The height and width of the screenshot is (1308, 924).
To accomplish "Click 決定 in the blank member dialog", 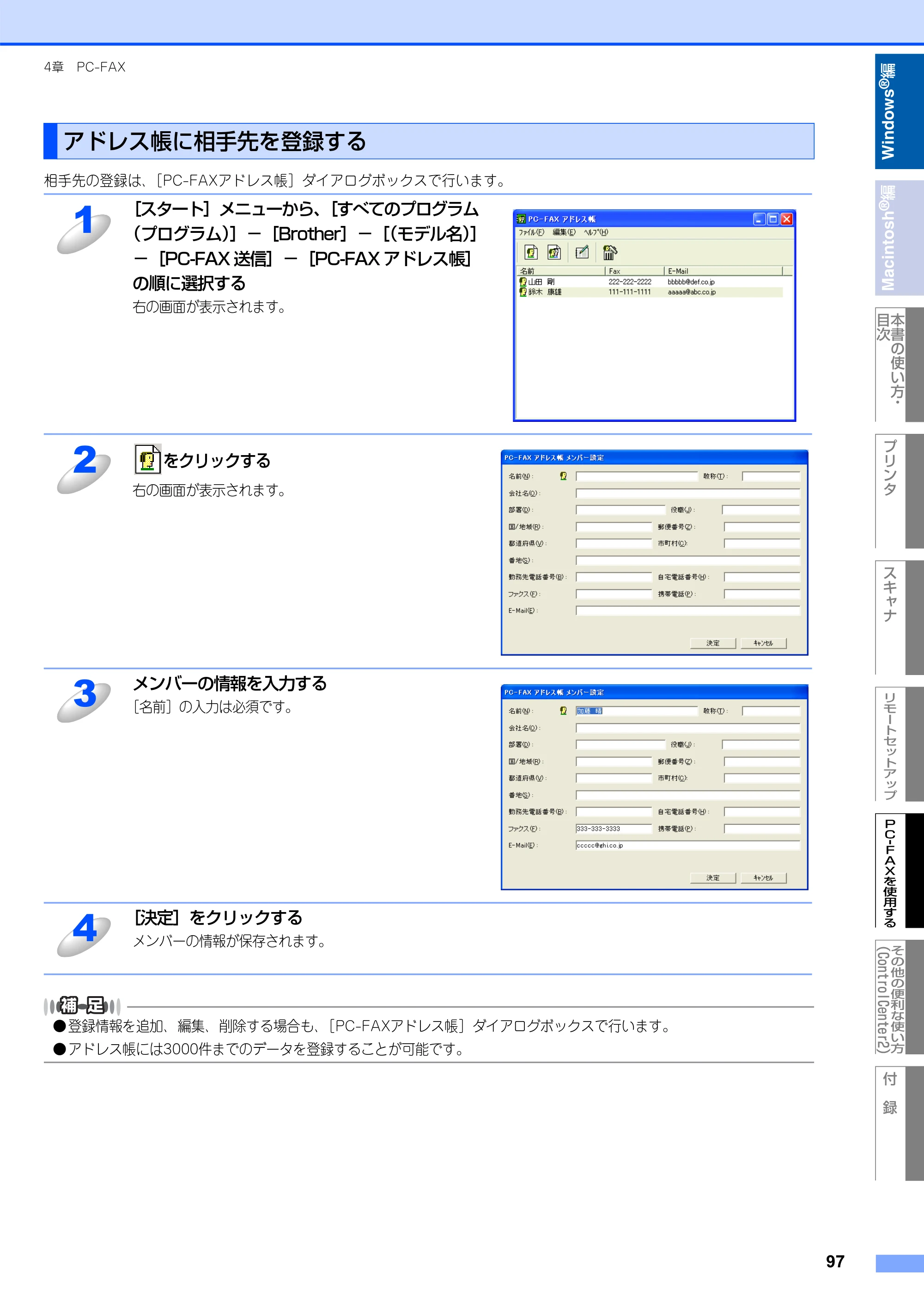I will coord(713,643).
